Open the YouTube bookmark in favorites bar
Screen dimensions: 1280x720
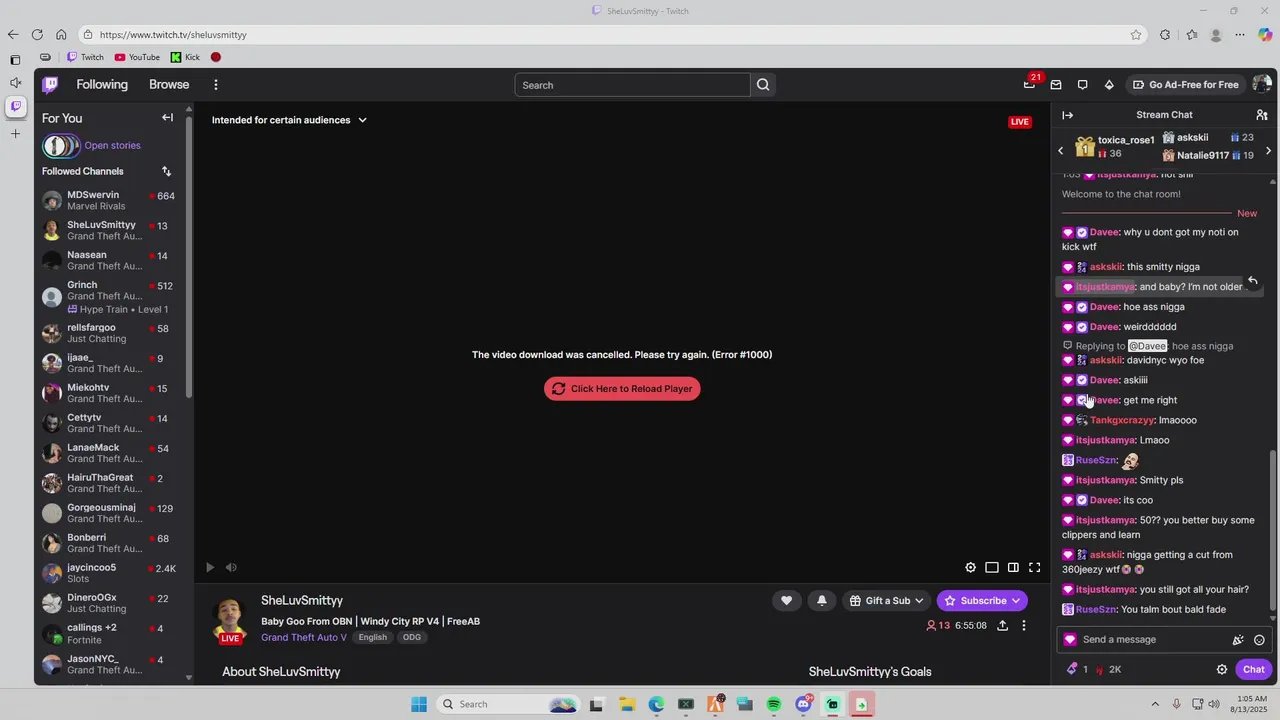[137, 57]
